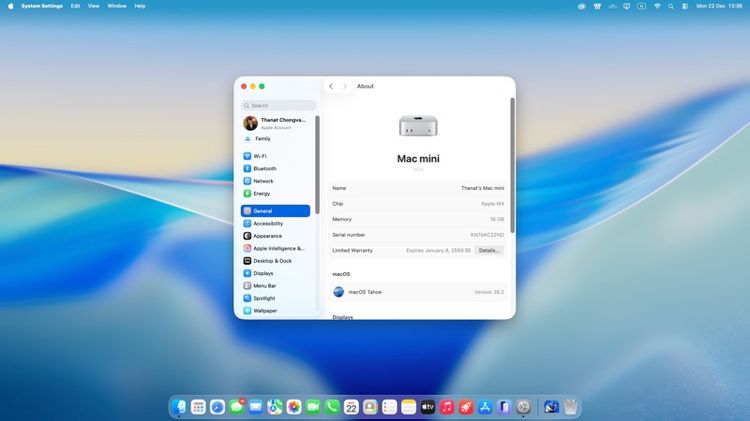Screen dimensions: 750x421
Task: Click the About pane scrollbar
Action: click(x=512, y=166)
